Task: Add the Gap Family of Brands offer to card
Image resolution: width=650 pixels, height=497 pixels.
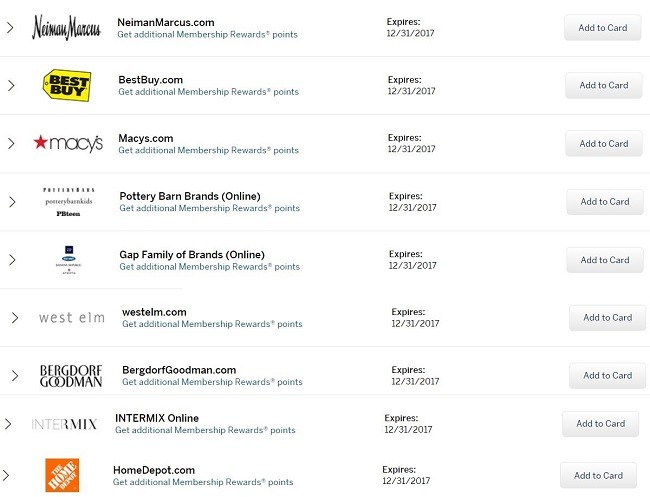Action: [605, 260]
